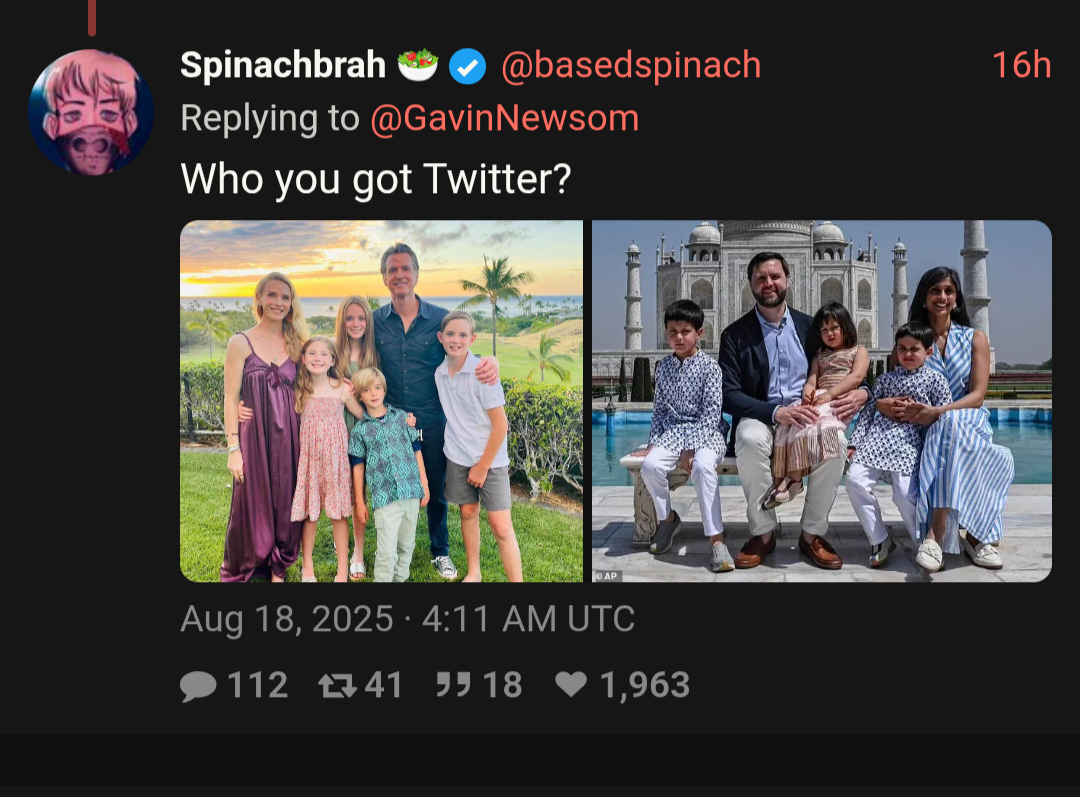Click the salad bowl emoji beside Spinachbrah

417,65
